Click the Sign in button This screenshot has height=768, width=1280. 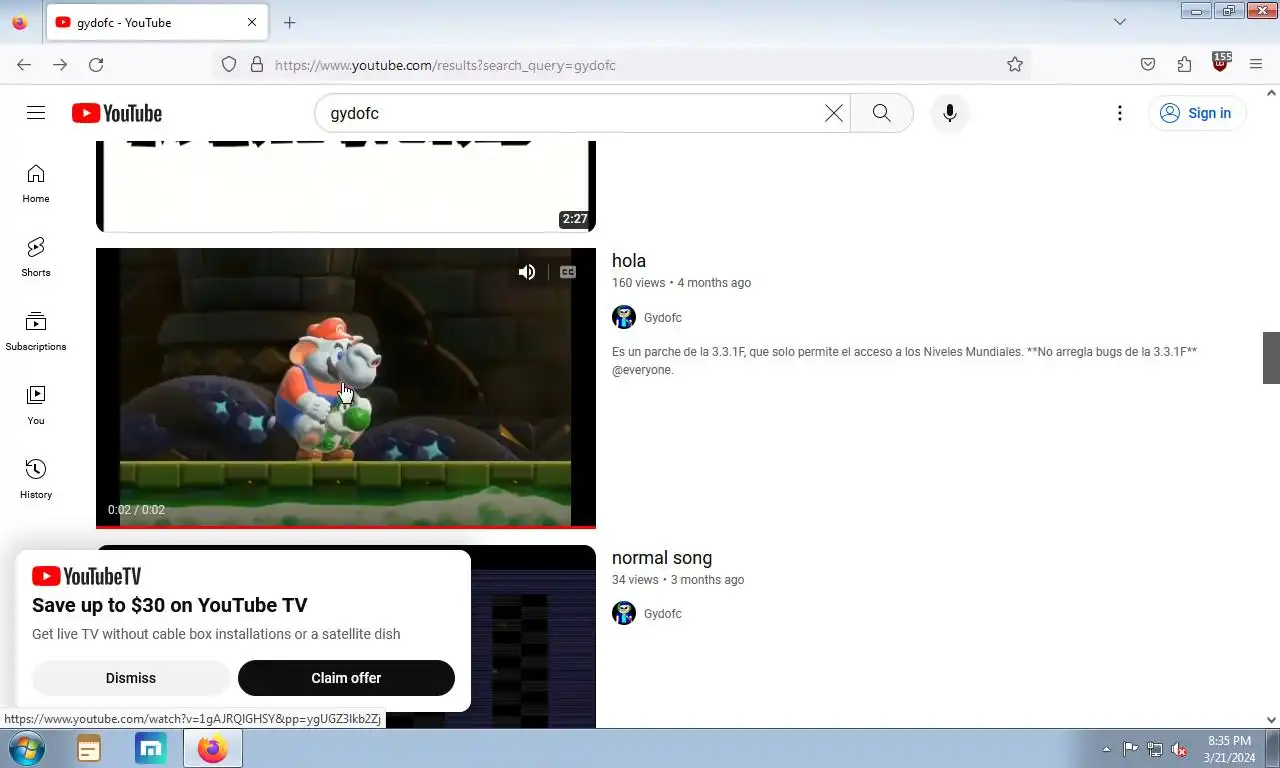point(1196,113)
